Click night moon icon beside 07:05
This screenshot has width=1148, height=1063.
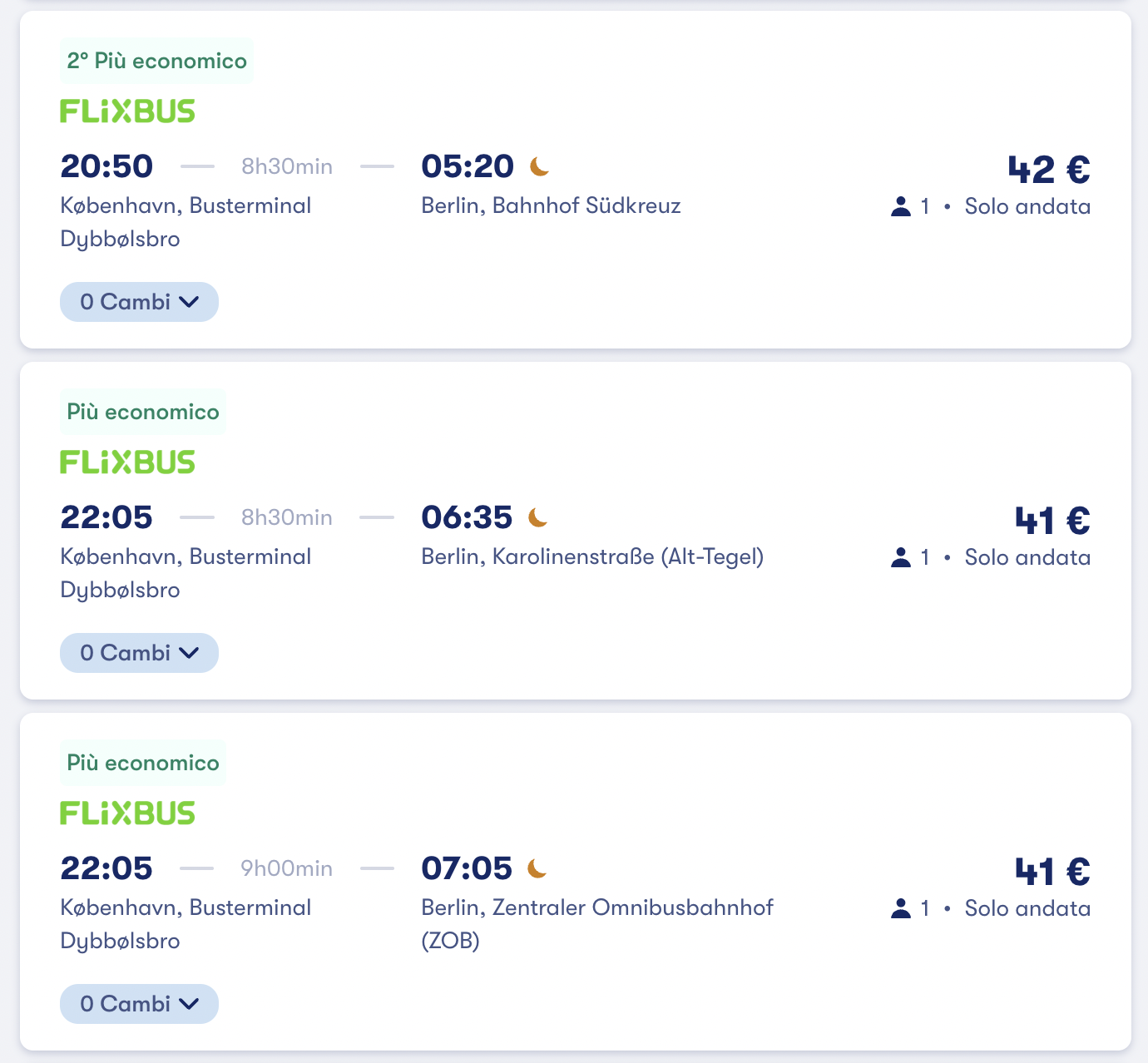pyautogui.click(x=537, y=868)
